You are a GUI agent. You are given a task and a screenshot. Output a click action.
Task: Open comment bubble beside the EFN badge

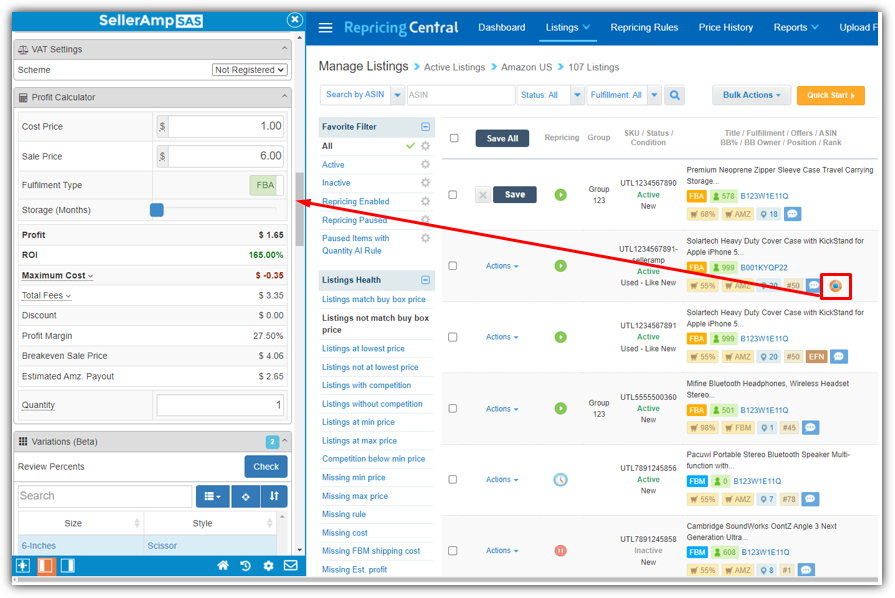tap(838, 357)
